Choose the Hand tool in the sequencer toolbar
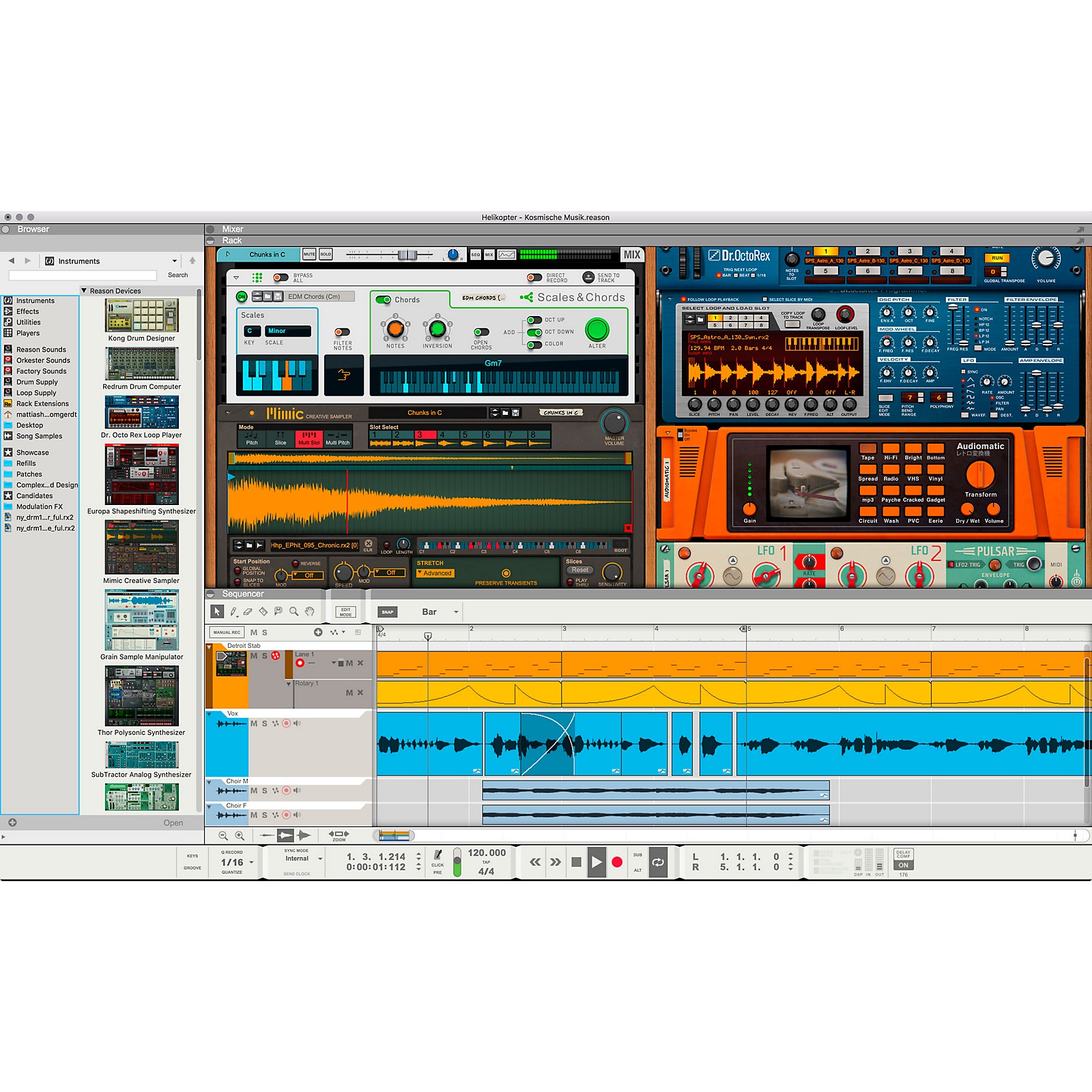The width and height of the screenshot is (1092, 1092). click(310, 611)
